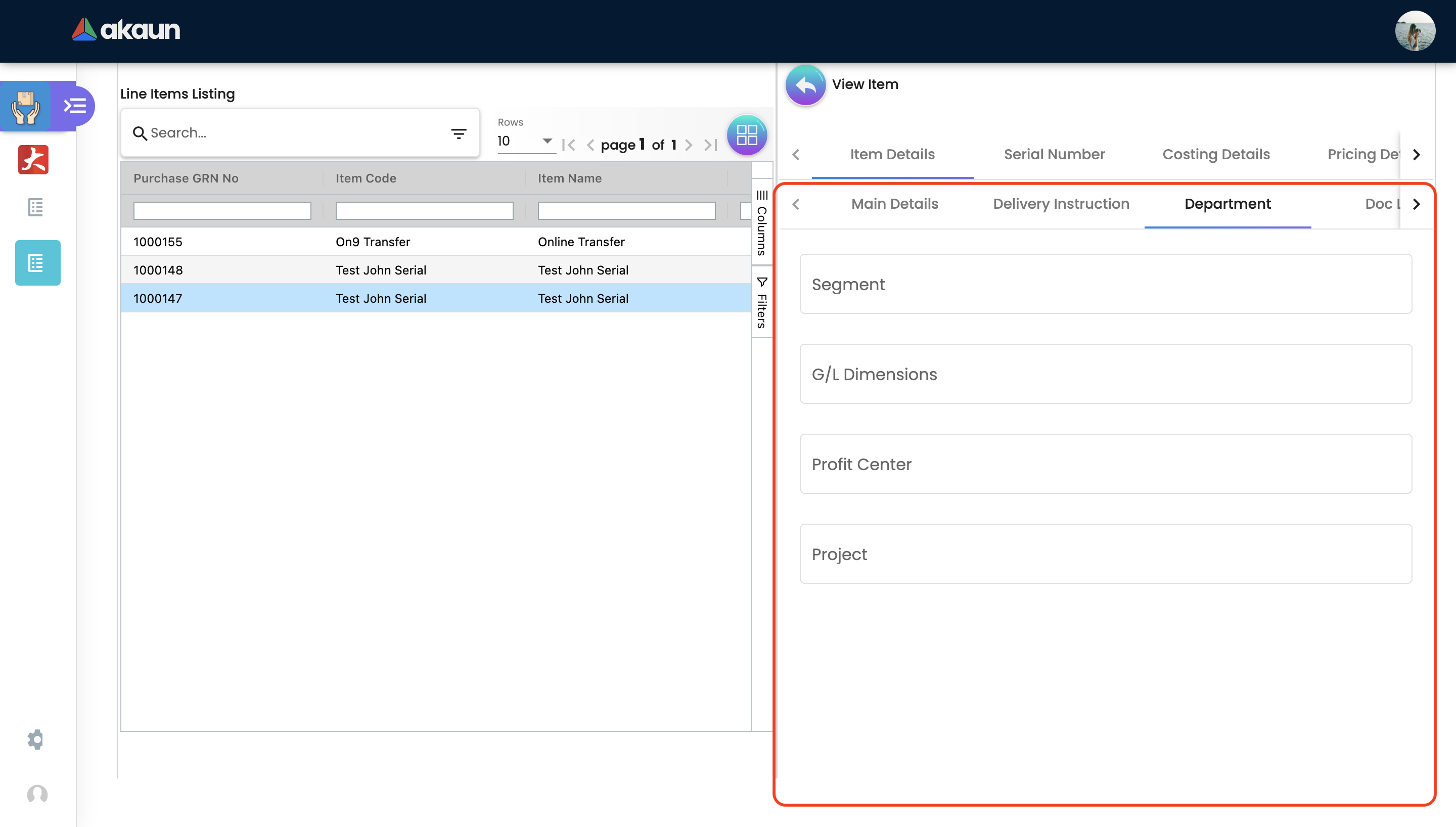
Task: Switch to the Serial Number tab
Action: 1054,155
